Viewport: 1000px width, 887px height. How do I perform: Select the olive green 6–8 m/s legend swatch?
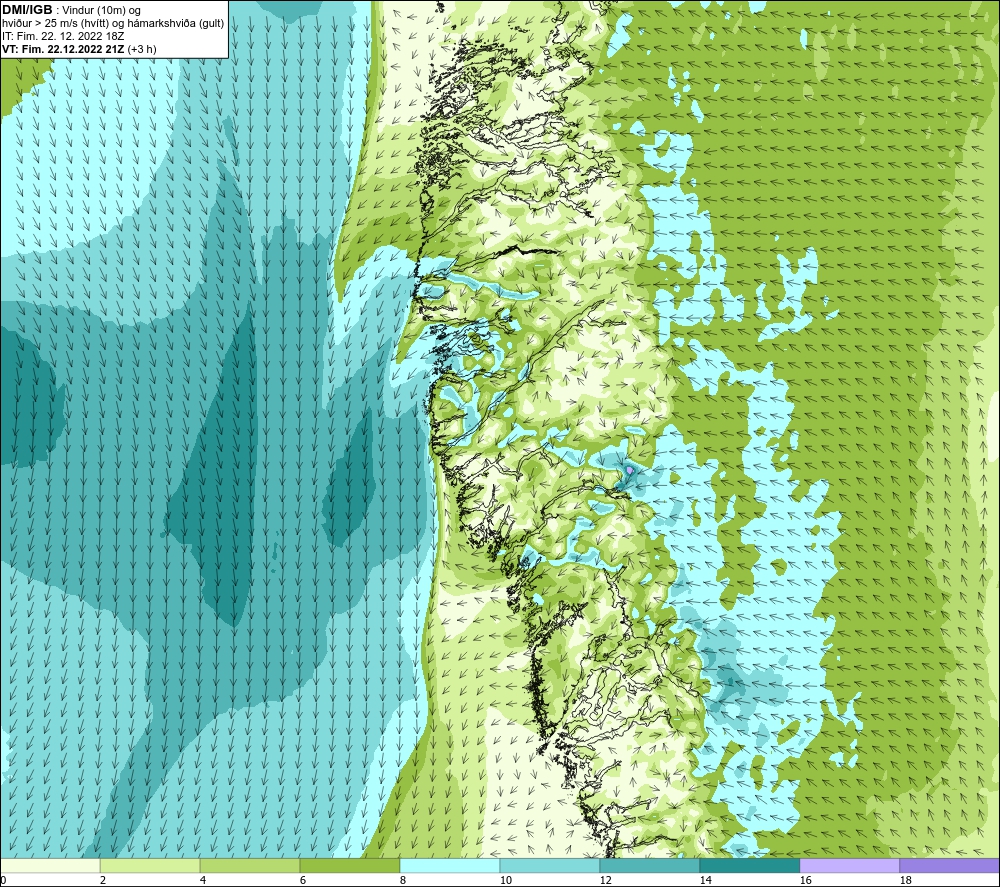[349, 865]
